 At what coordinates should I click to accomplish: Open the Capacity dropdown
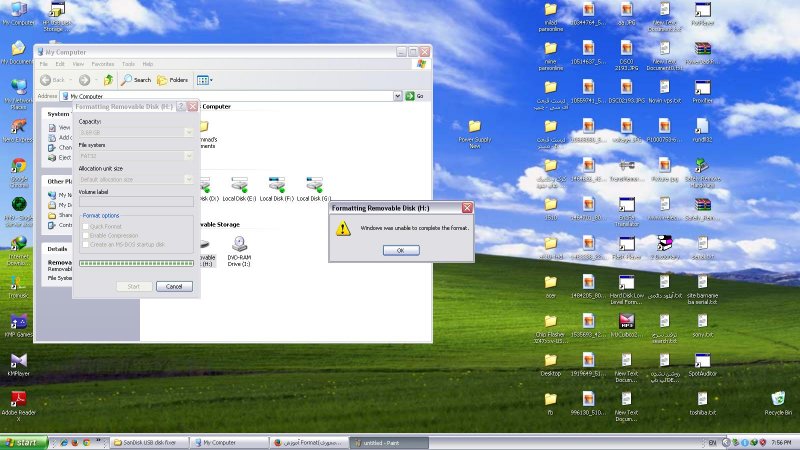(188, 132)
